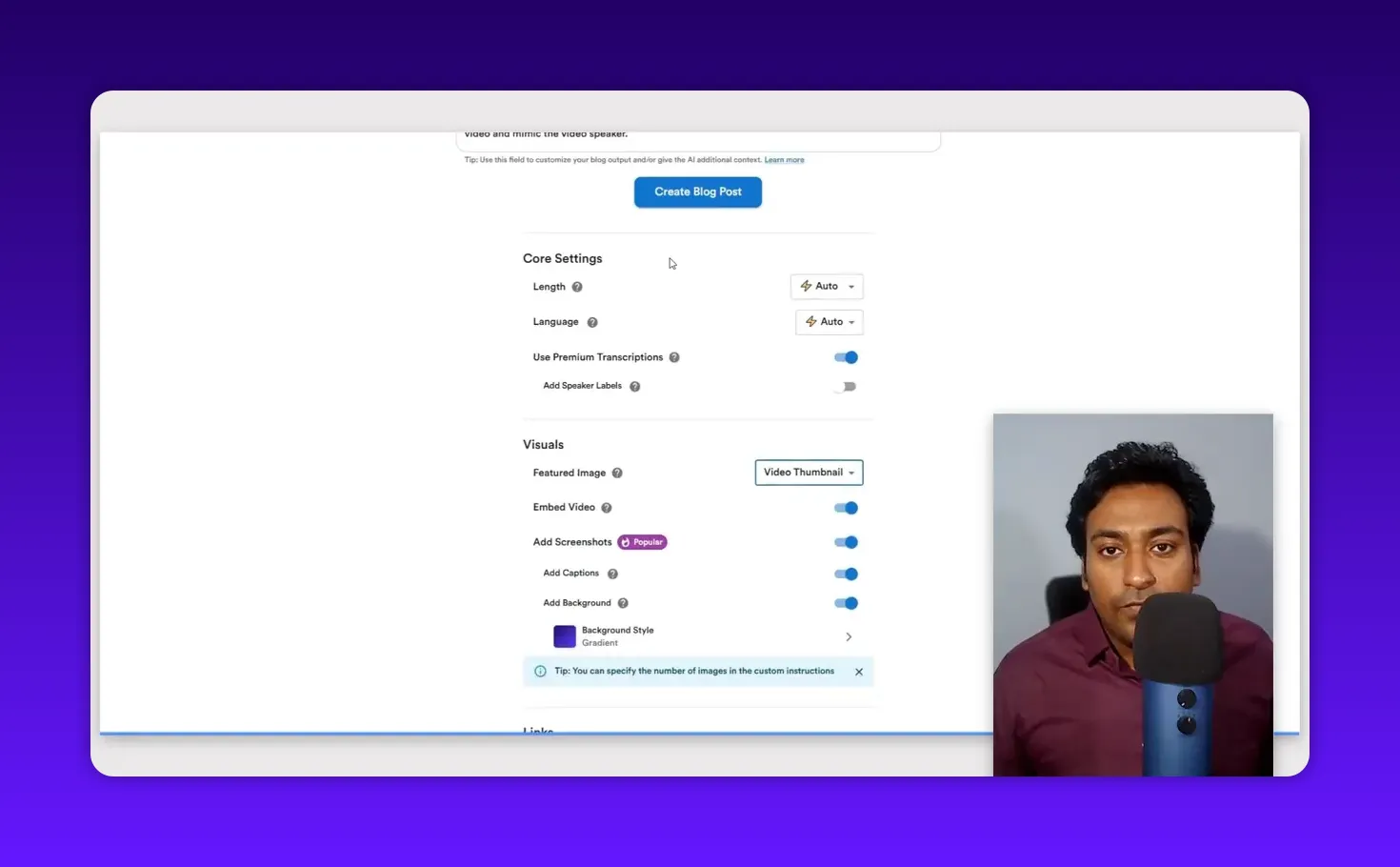This screenshot has width=1400, height=867.
Task: Click the Language help icon
Action: [591, 322]
